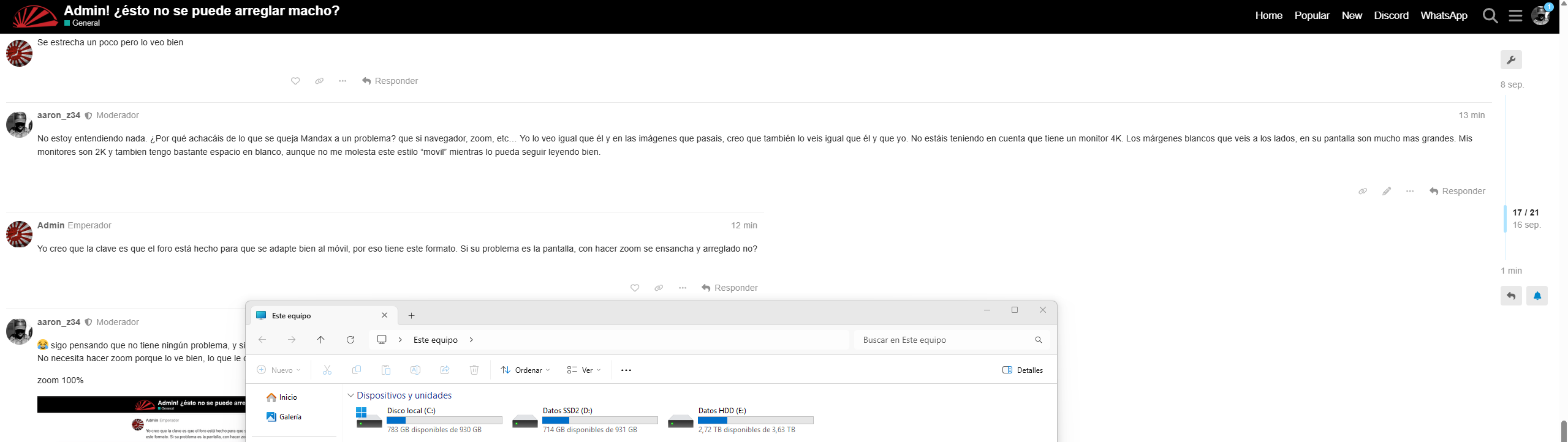The width and height of the screenshot is (1568, 442).
Task: Collapse the Dispositivos y unidades section
Action: 350,395
